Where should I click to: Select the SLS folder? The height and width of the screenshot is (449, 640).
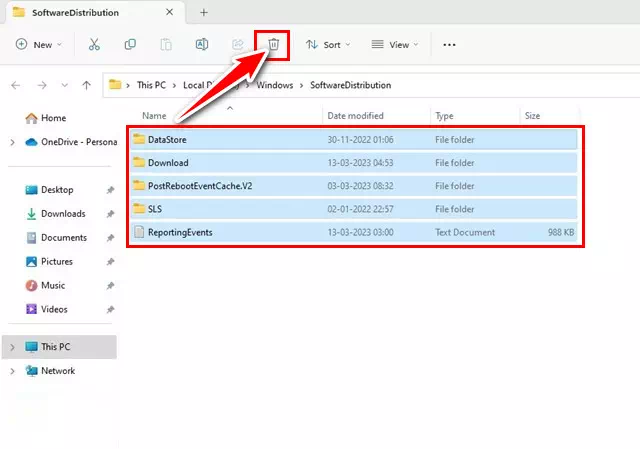point(354,209)
